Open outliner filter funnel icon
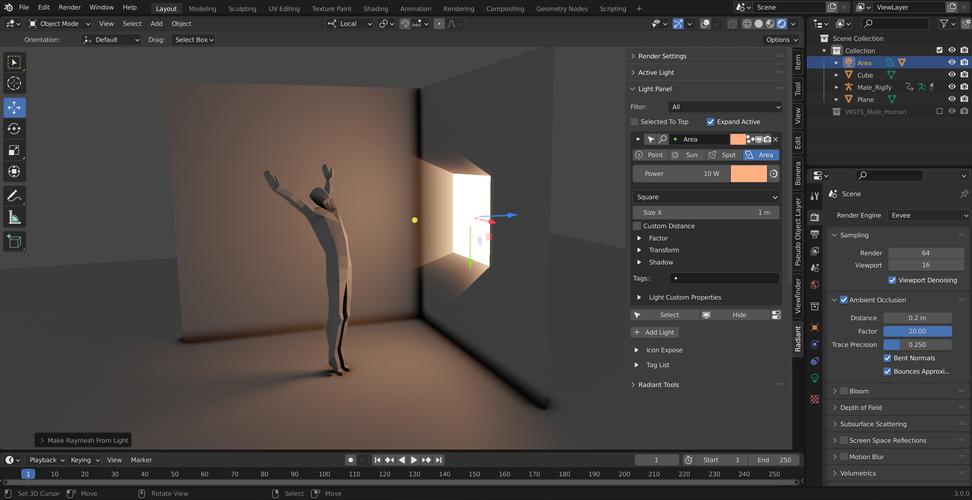The width and height of the screenshot is (972, 500). click(944, 24)
